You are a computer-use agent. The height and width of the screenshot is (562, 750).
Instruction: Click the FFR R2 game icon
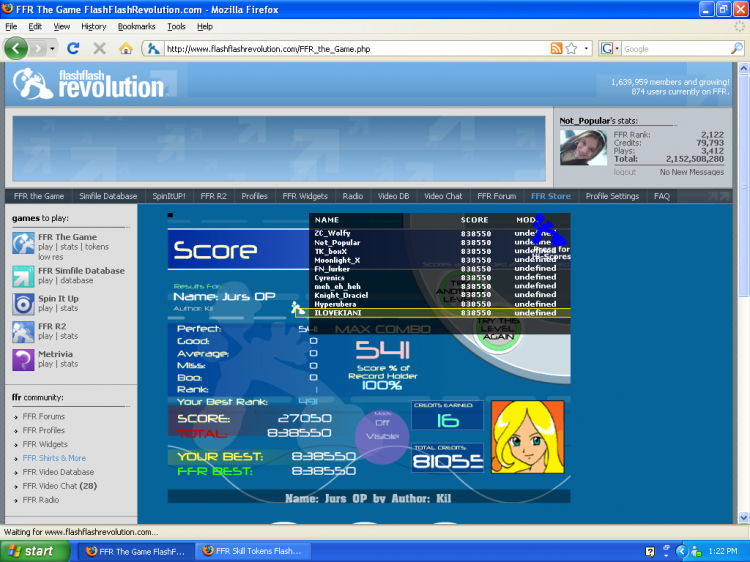click(x=23, y=332)
